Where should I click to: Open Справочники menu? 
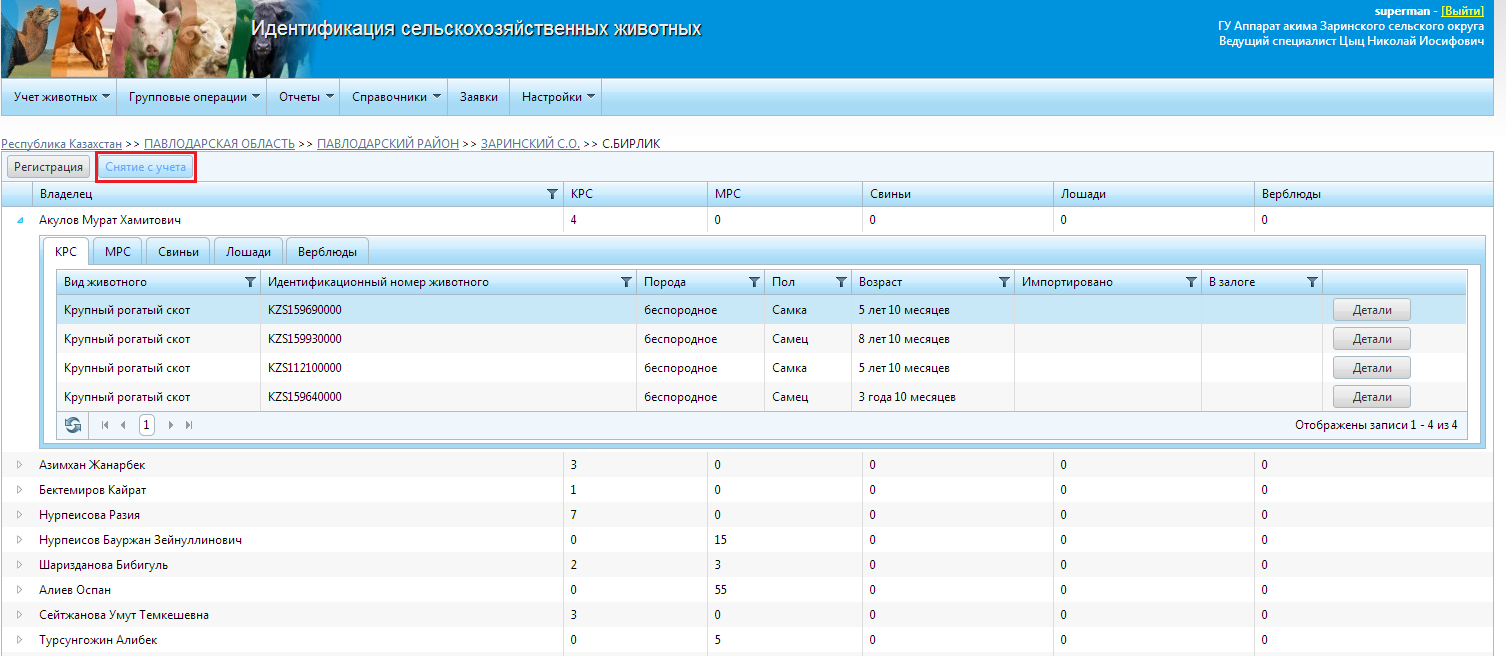396,97
